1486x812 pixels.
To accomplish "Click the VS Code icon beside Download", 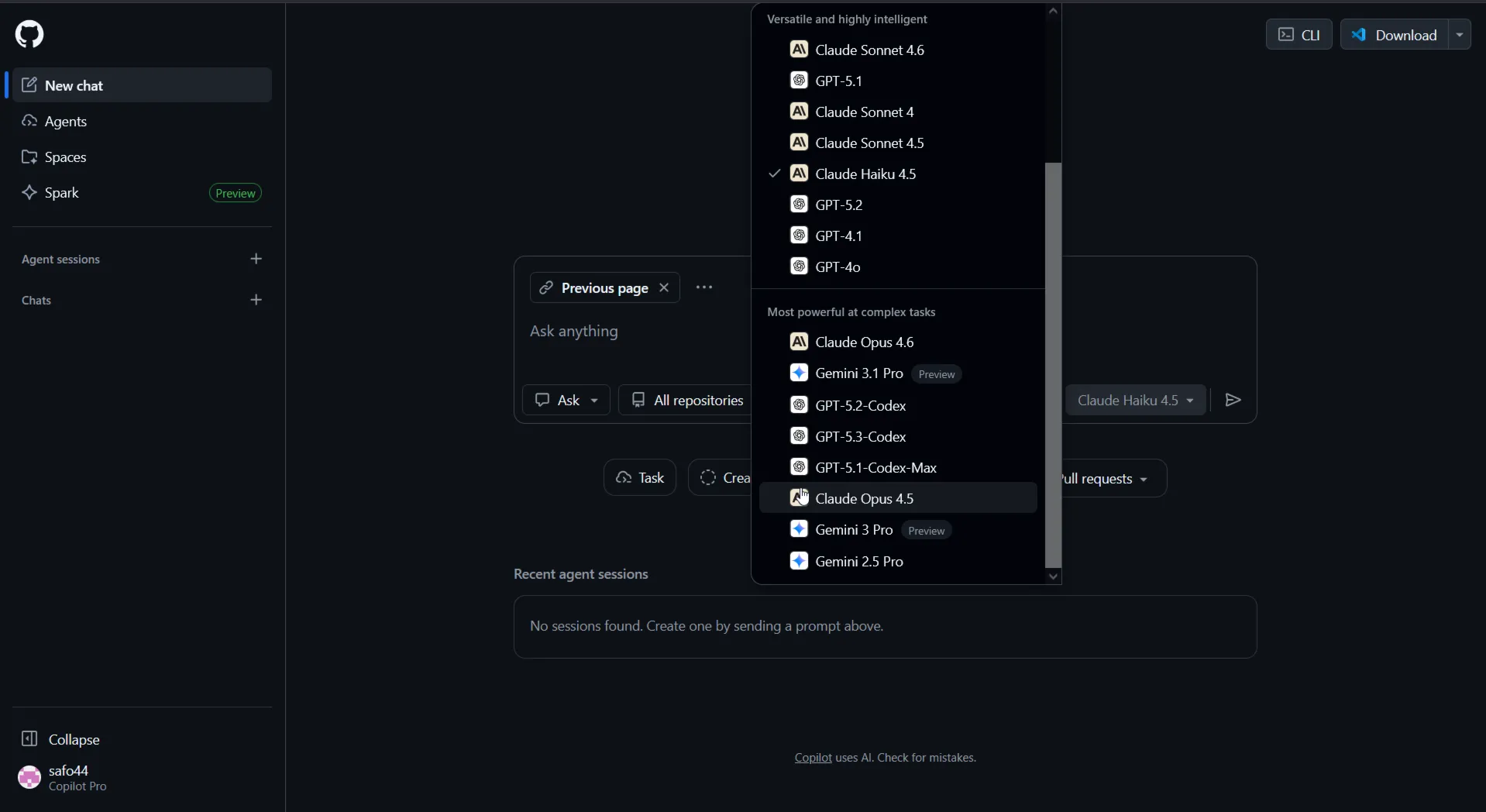I will pos(1359,35).
